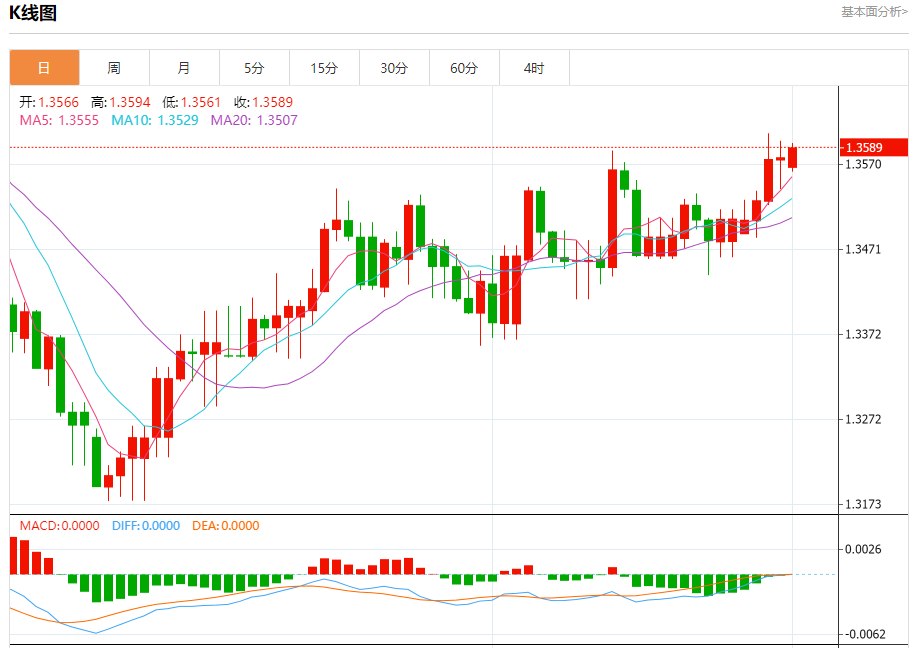Screen dimensions: 915x648
Task: Click the opening price value 1.3566
Action: [58, 102]
